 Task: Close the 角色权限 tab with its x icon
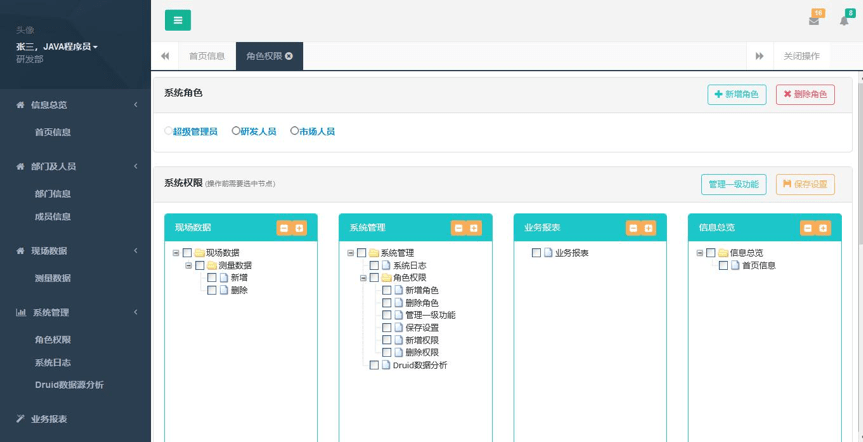289,56
